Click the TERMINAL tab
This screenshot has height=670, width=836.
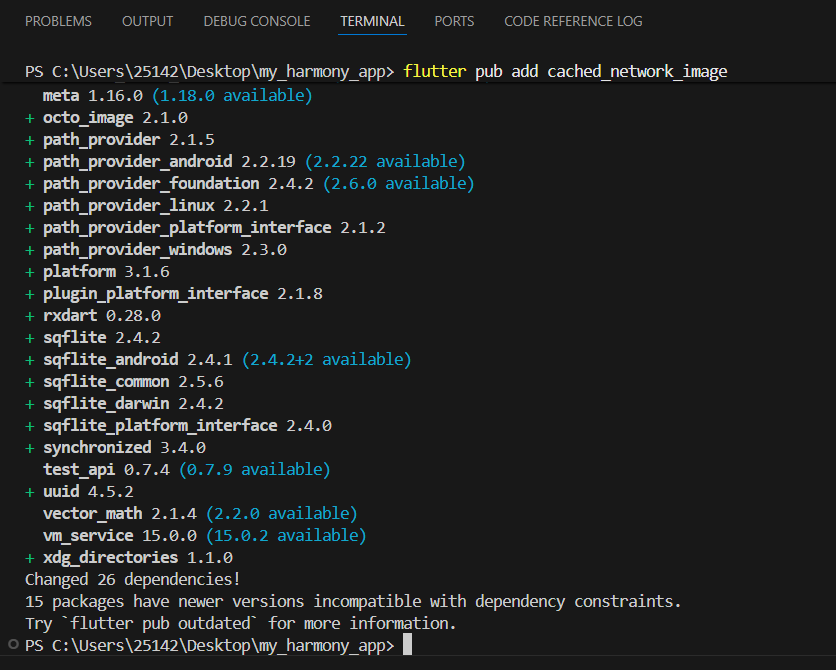(x=372, y=21)
